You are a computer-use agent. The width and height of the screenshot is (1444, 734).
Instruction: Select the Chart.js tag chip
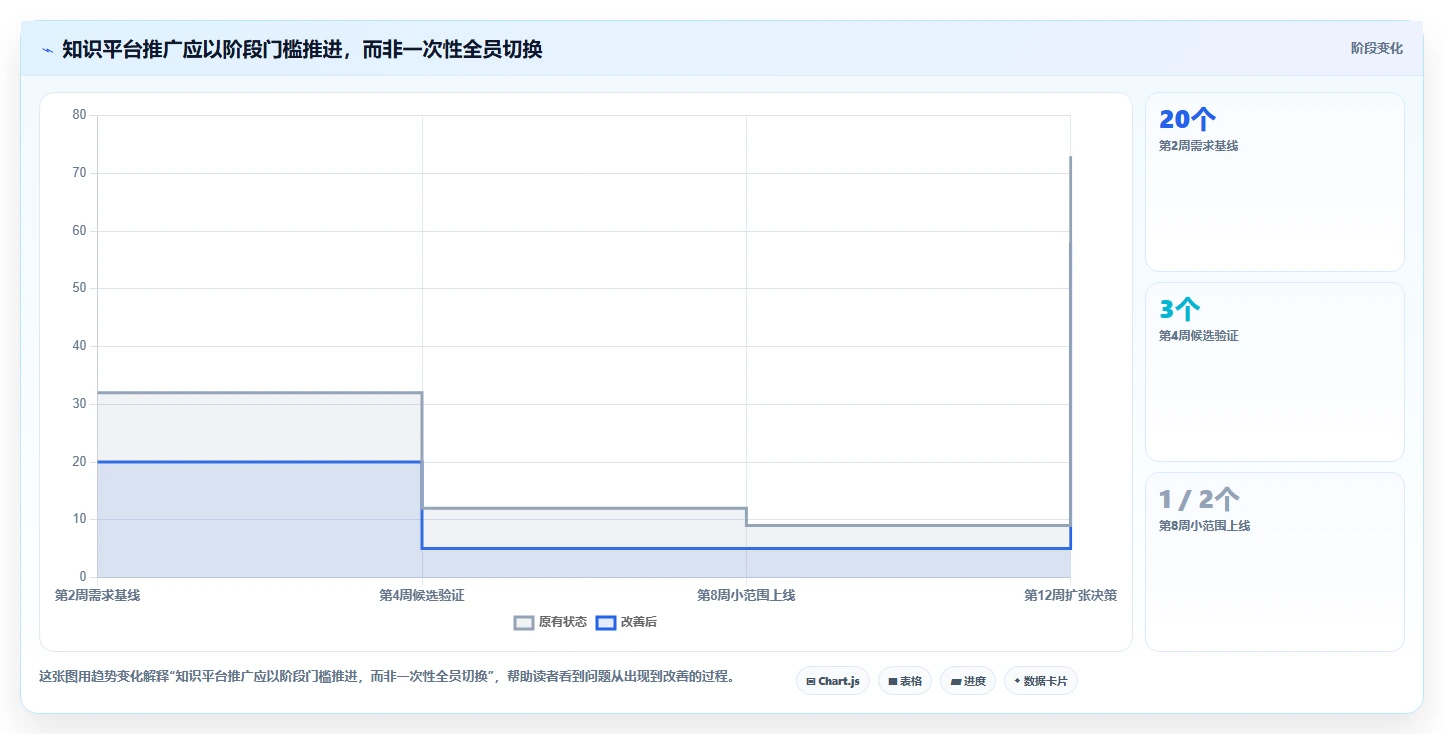[833, 681]
